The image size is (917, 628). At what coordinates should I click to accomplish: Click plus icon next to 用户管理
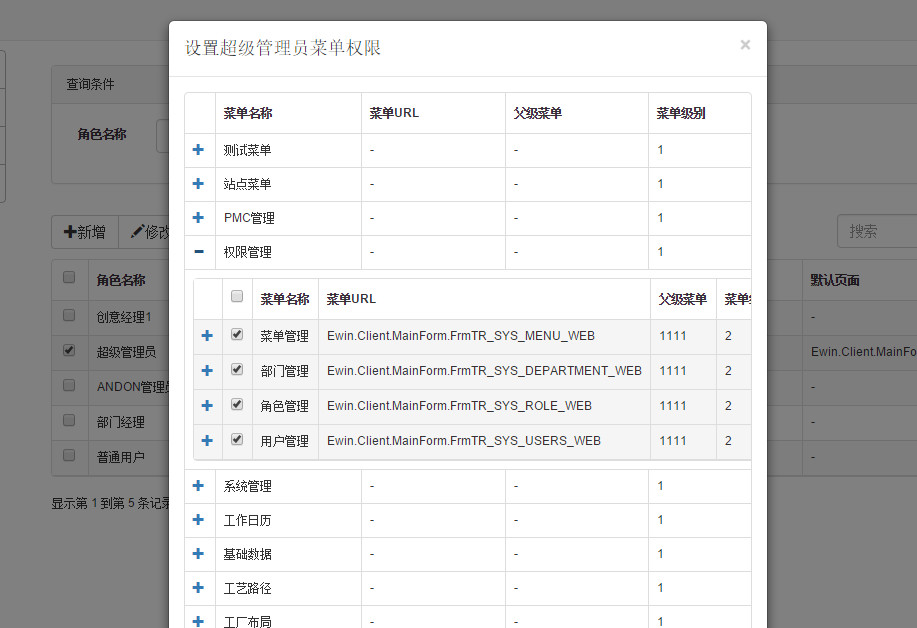[207, 441]
